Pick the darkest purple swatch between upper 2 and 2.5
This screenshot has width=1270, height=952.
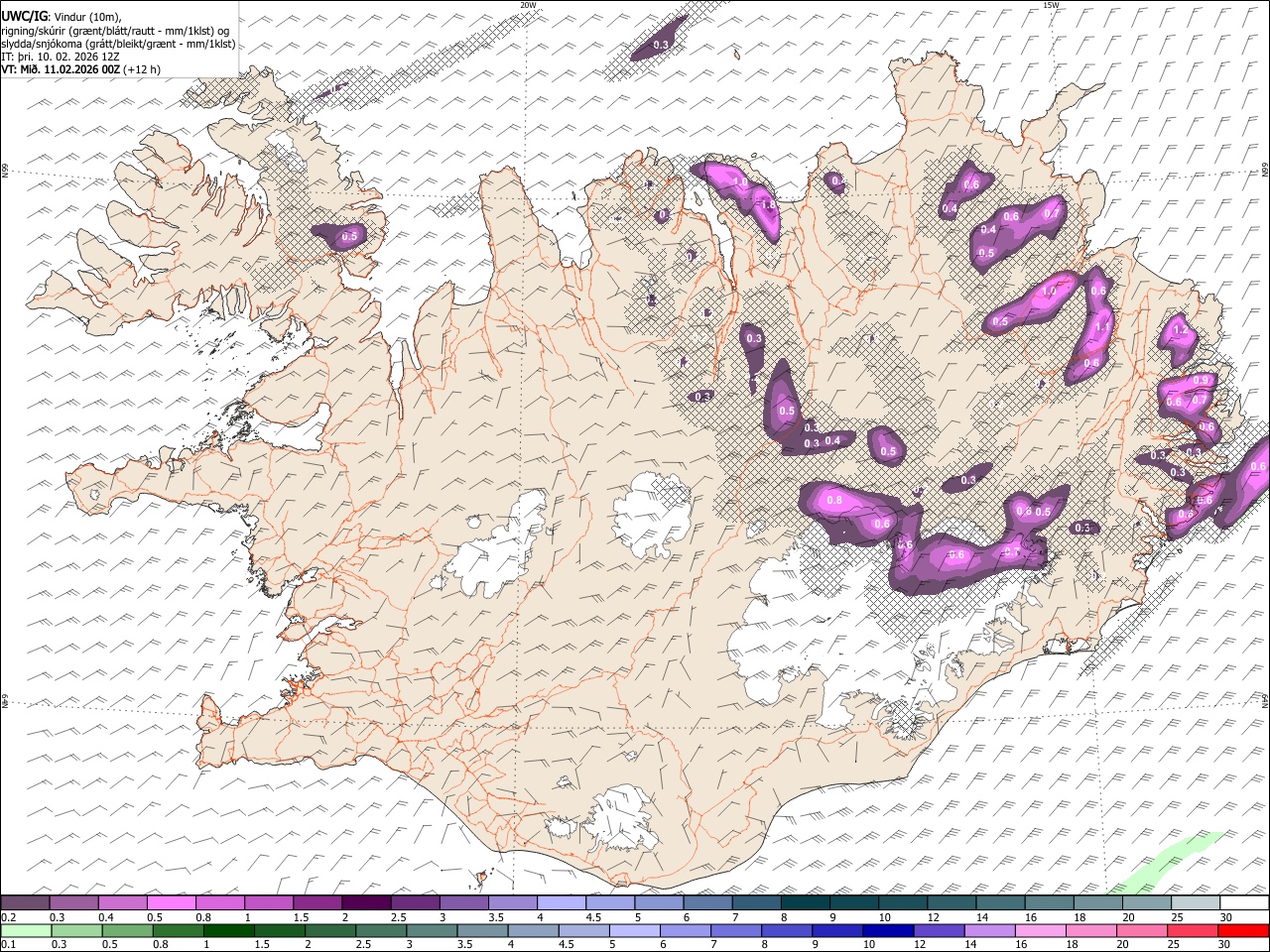click(366, 903)
